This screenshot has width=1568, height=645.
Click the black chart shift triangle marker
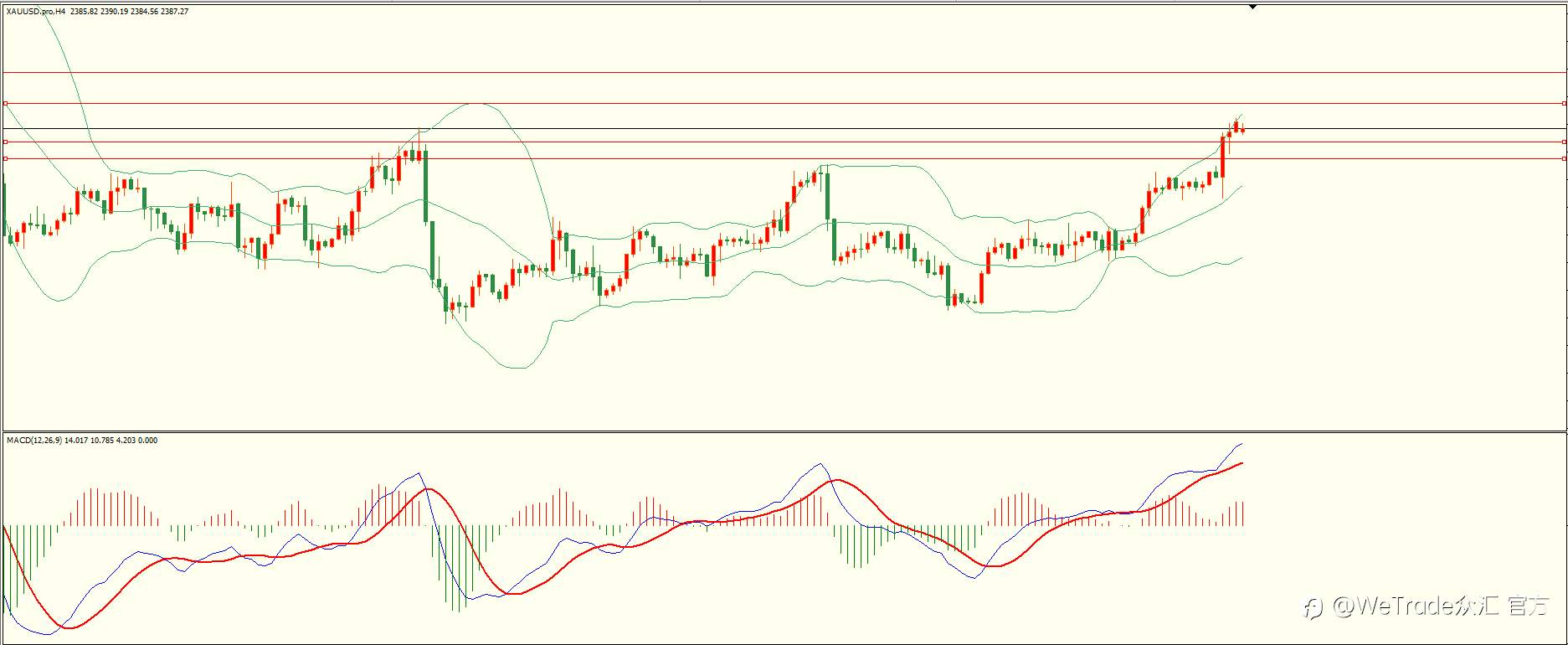coord(1252,7)
